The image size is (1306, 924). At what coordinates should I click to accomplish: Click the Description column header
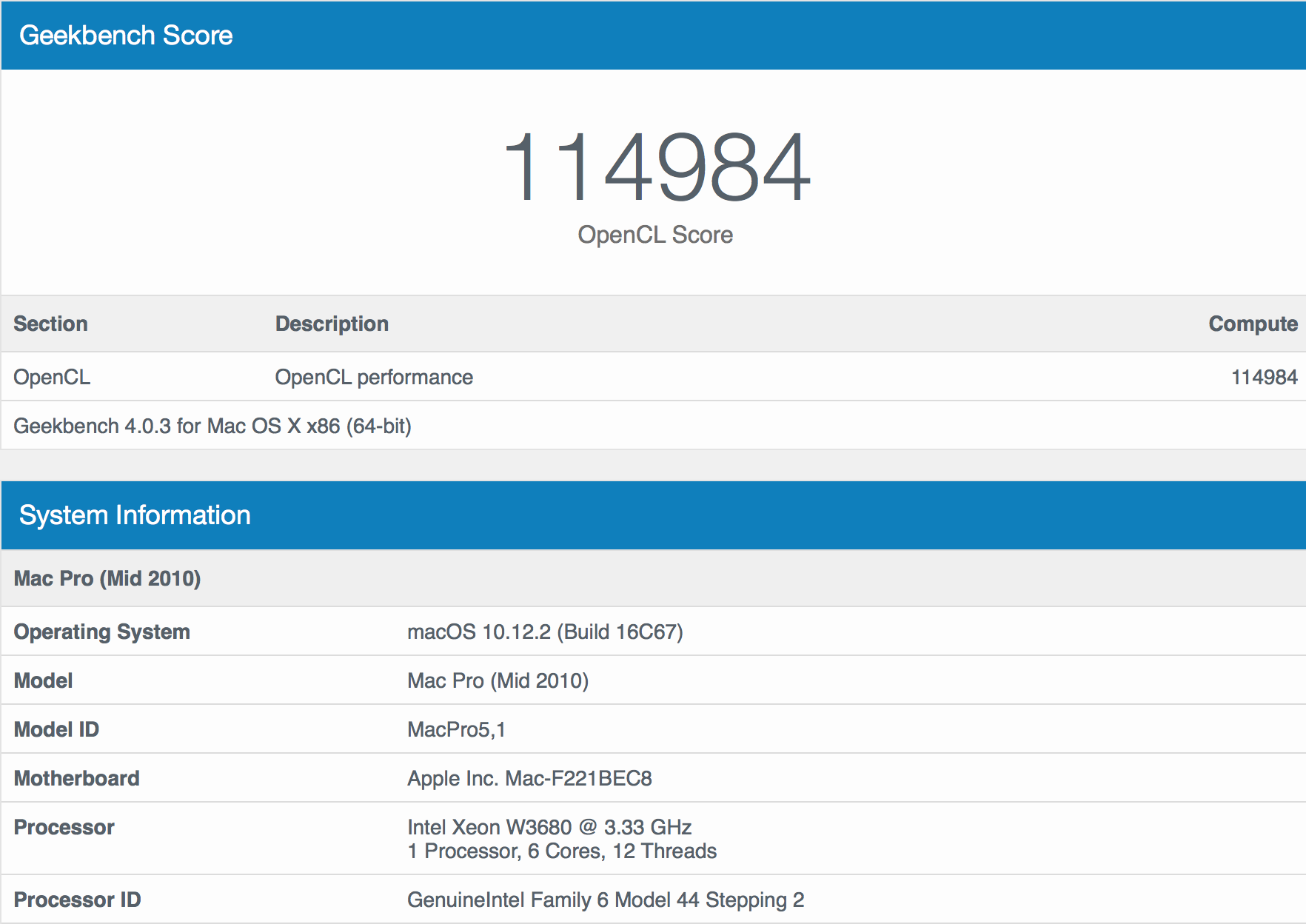(332, 324)
